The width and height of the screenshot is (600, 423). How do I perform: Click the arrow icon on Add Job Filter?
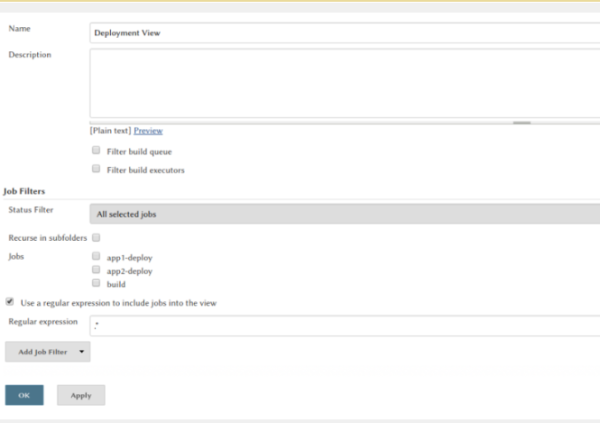click(81, 352)
